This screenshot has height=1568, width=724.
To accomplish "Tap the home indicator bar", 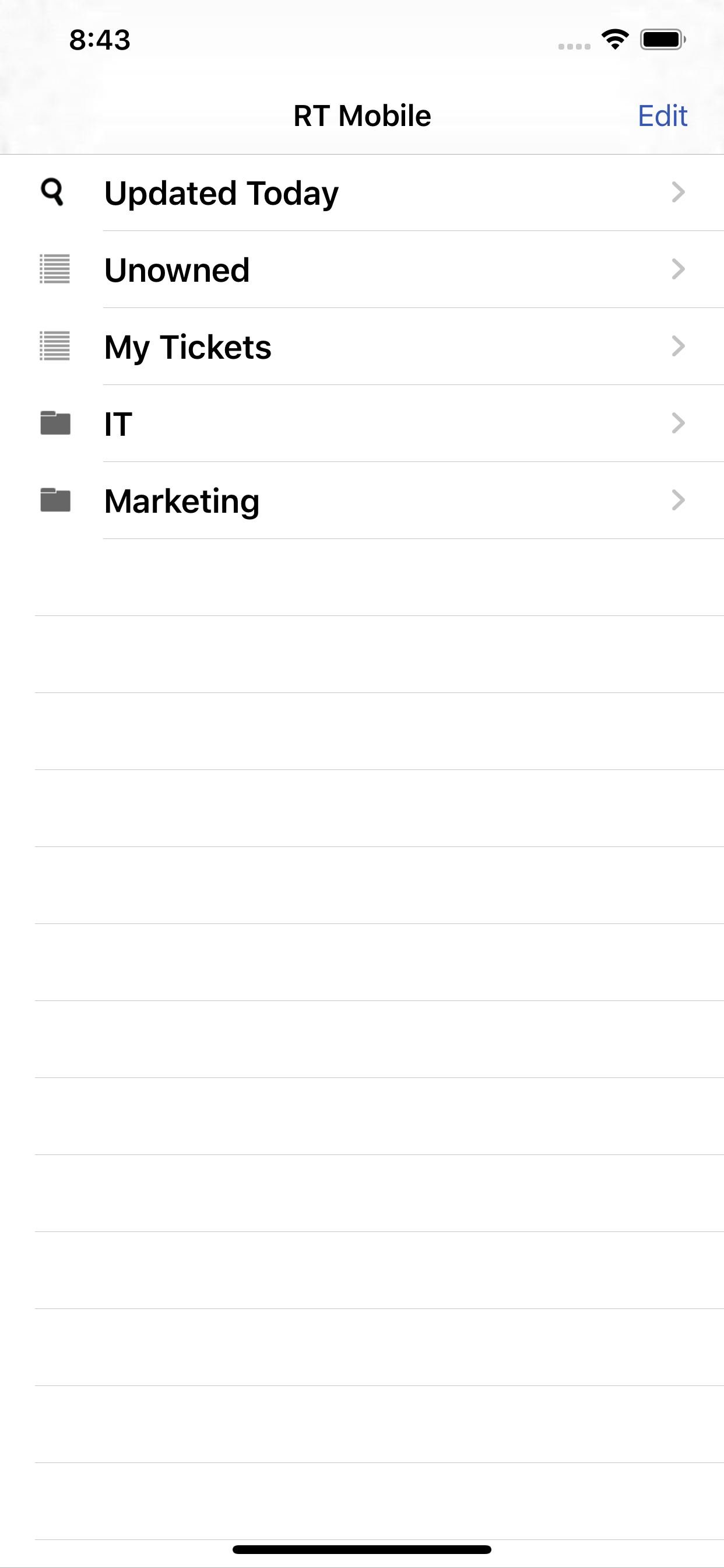I will coord(362,1549).
